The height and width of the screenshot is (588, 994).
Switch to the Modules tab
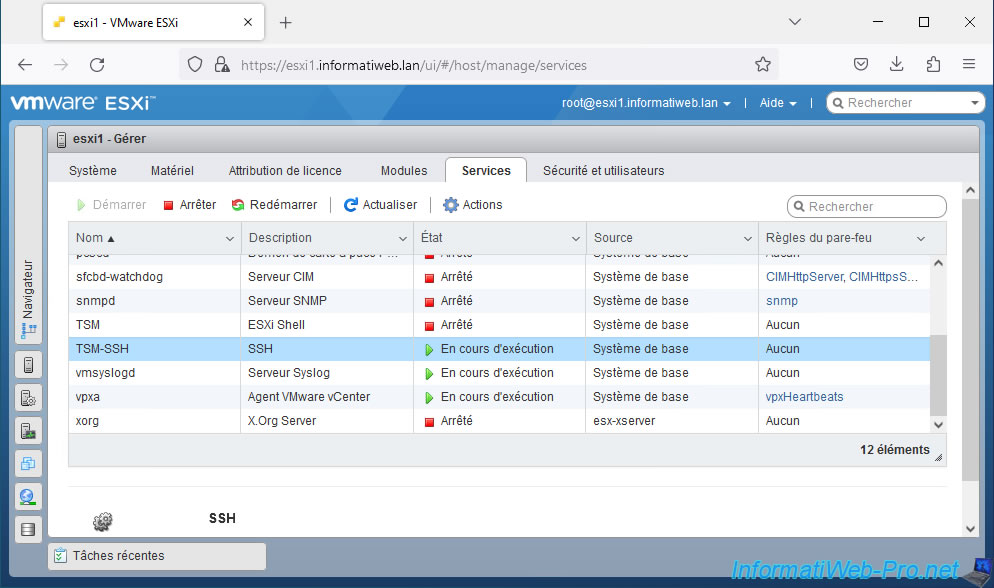click(x=404, y=170)
